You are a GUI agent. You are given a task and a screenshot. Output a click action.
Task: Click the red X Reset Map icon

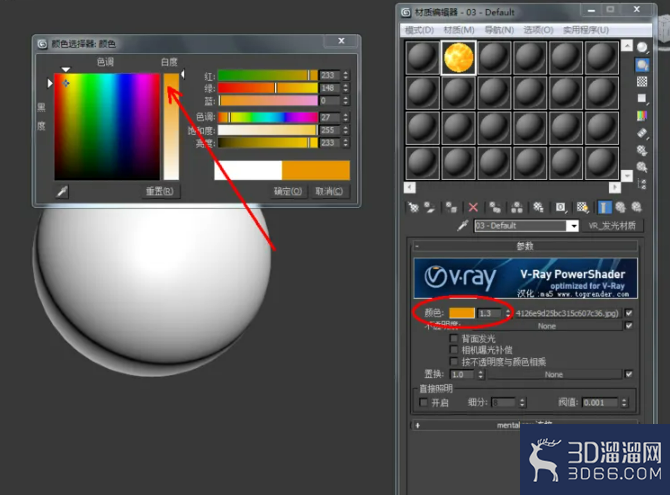coord(473,207)
